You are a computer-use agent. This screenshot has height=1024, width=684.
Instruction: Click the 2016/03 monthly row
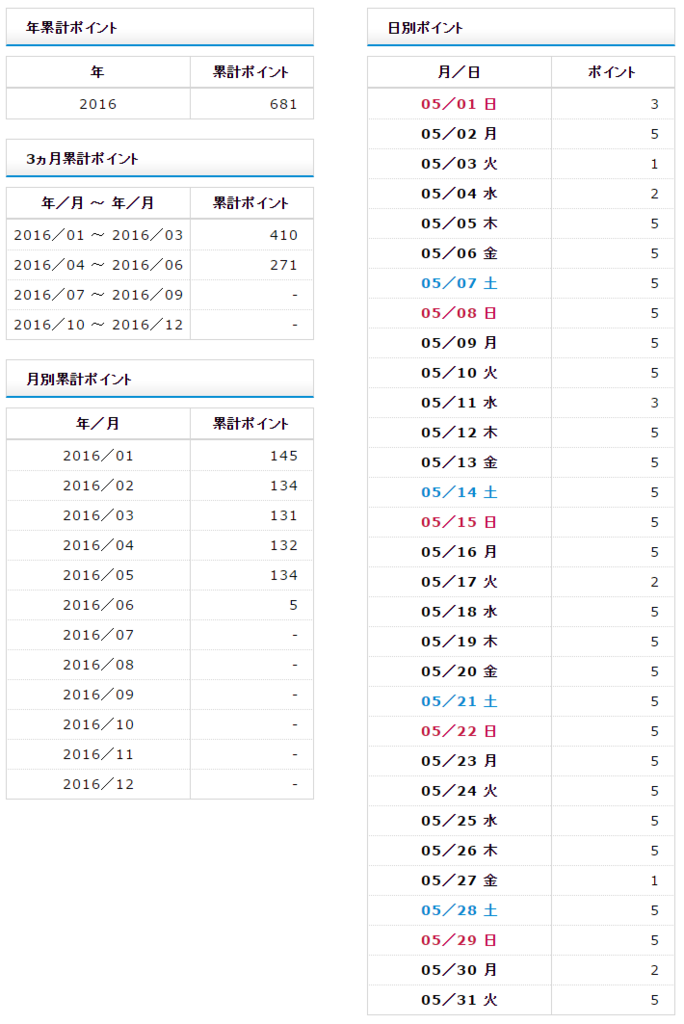point(159,515)
